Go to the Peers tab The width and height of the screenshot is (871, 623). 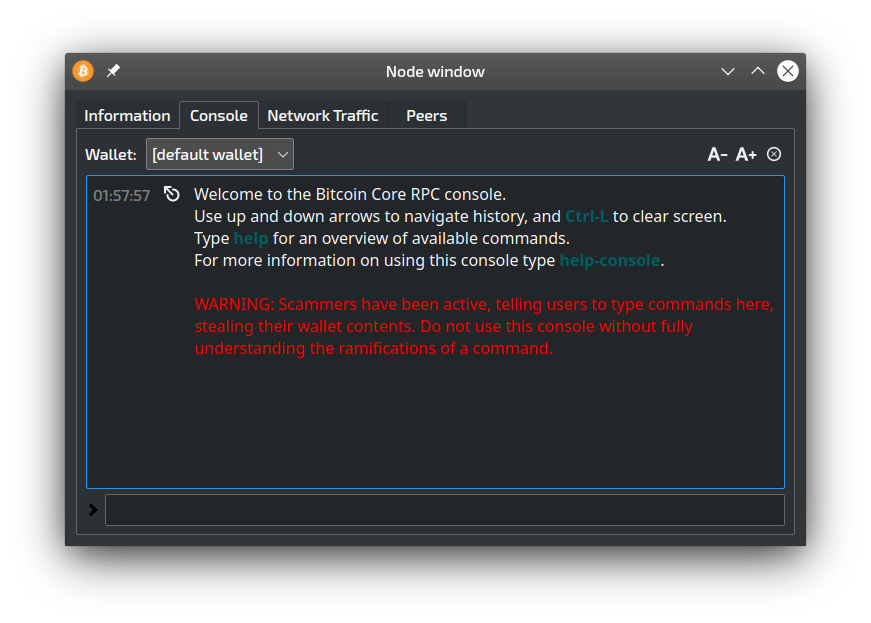(427, 115)
